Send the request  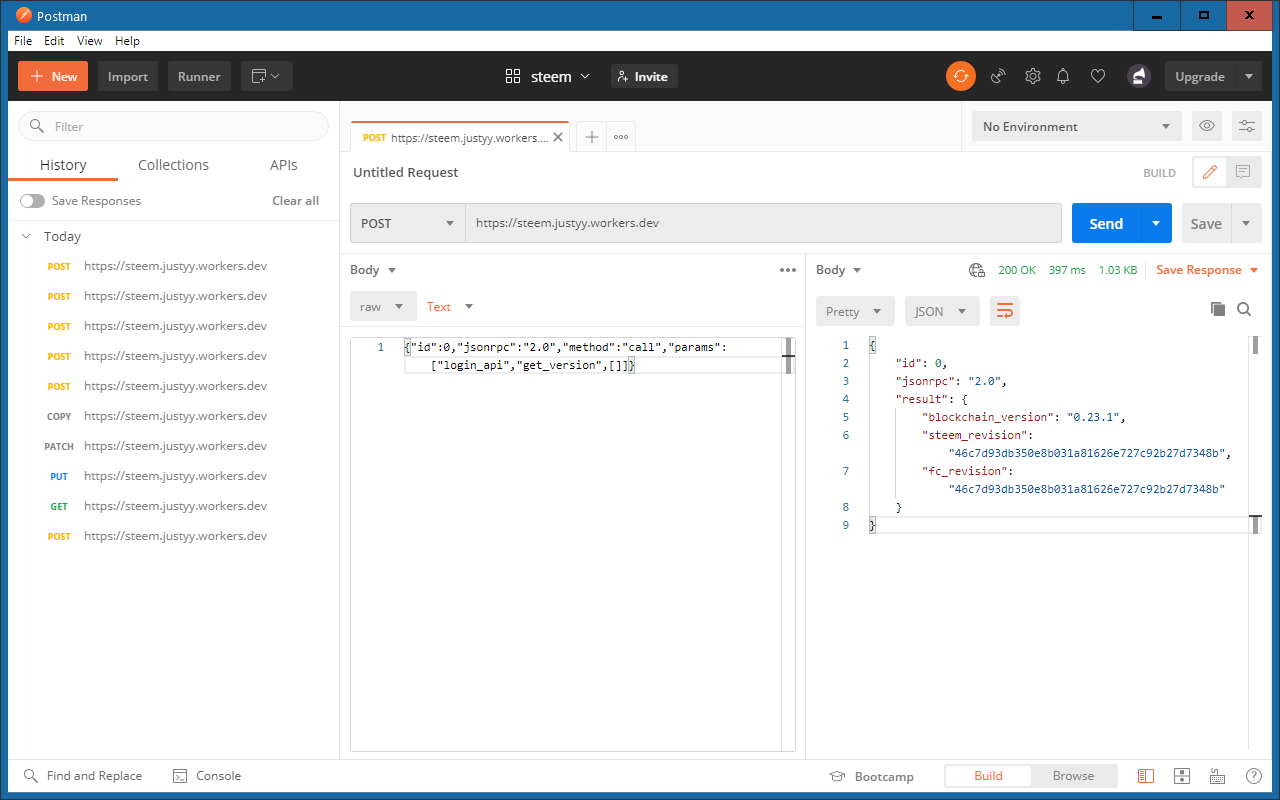tap(1106, 223)
